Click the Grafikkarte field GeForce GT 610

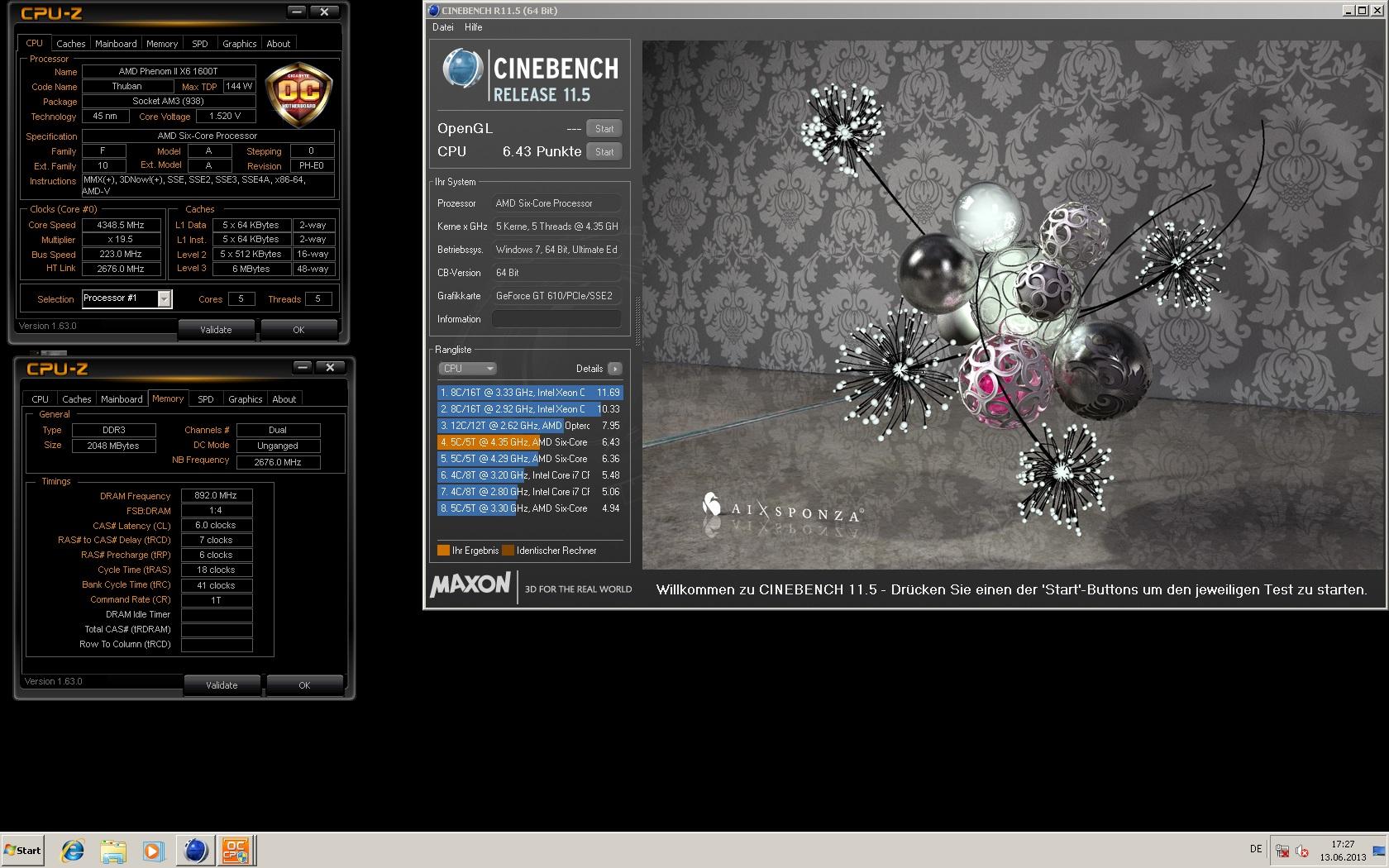[x=556, y=296]
